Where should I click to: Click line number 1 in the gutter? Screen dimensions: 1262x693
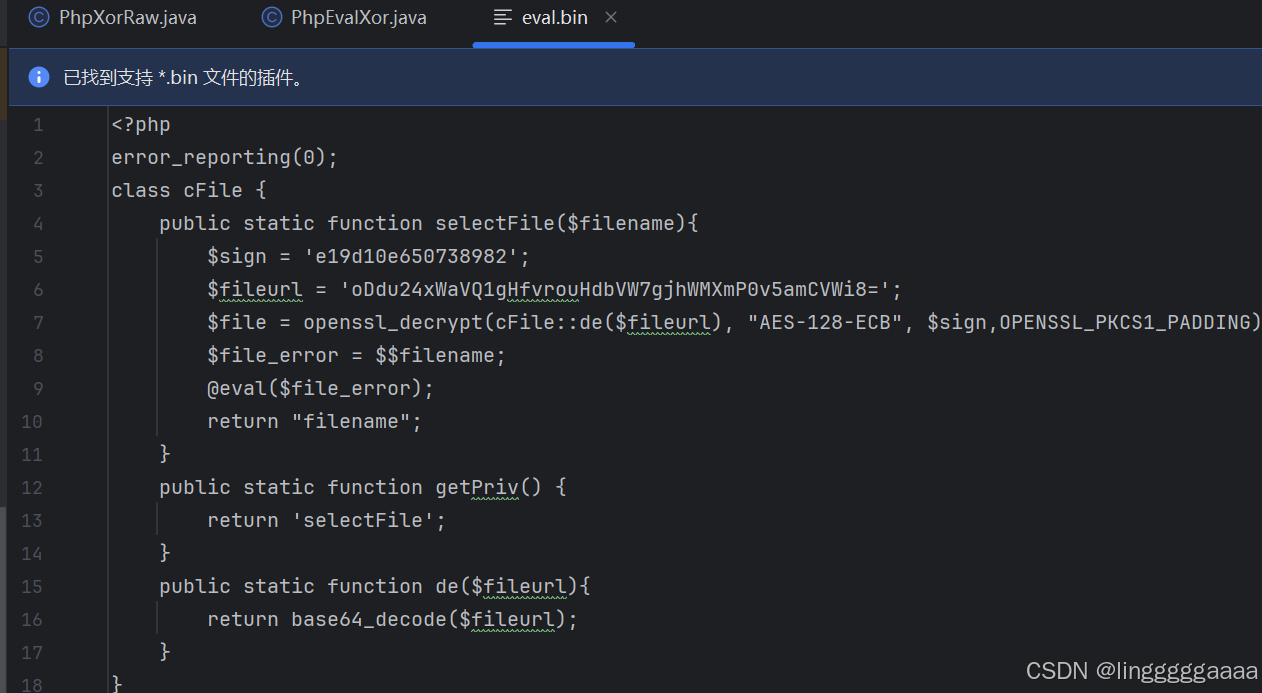38,125
